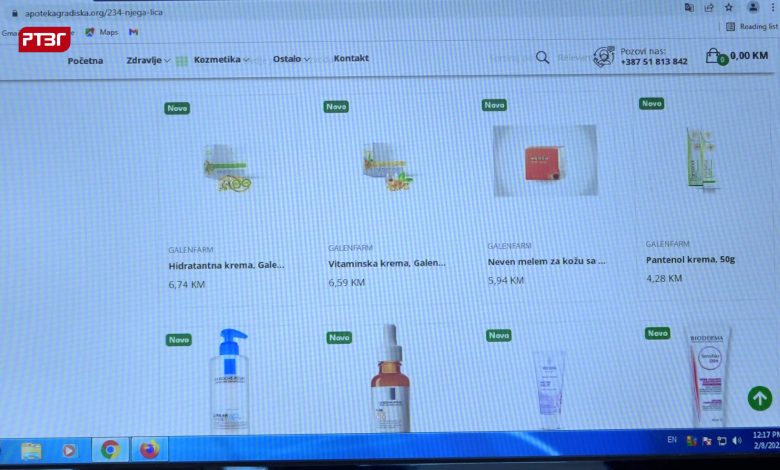The image size is (780, 470).
Task: Click GALENFARM brand above Pantenol krema
Action: click(667, 244)
